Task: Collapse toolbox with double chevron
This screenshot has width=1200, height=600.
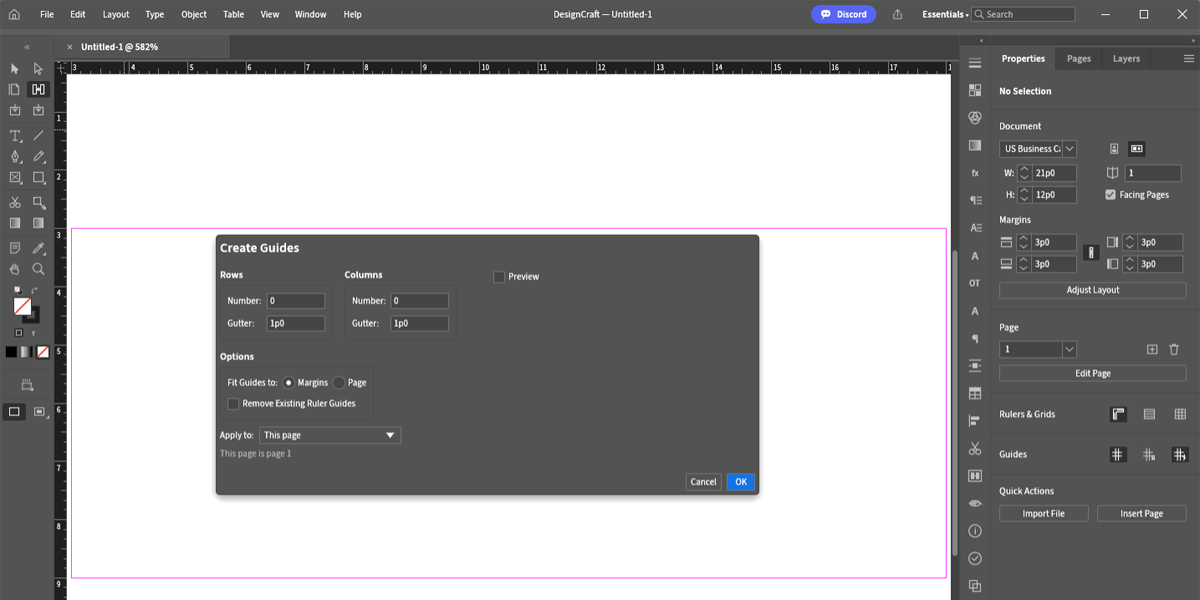Action: pyautogui.click(x=27, y=47)
